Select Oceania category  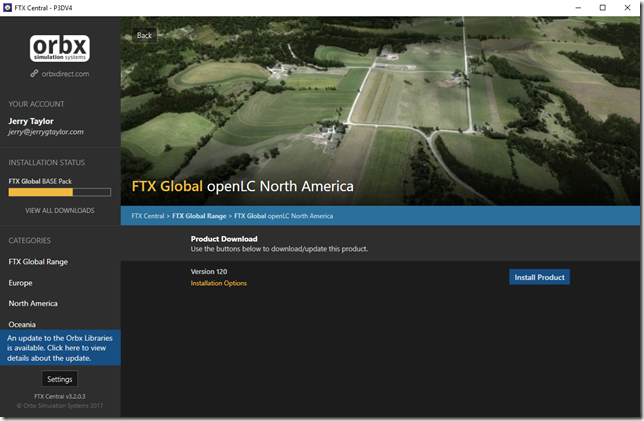pyautogui.click(x=22, y=324)
